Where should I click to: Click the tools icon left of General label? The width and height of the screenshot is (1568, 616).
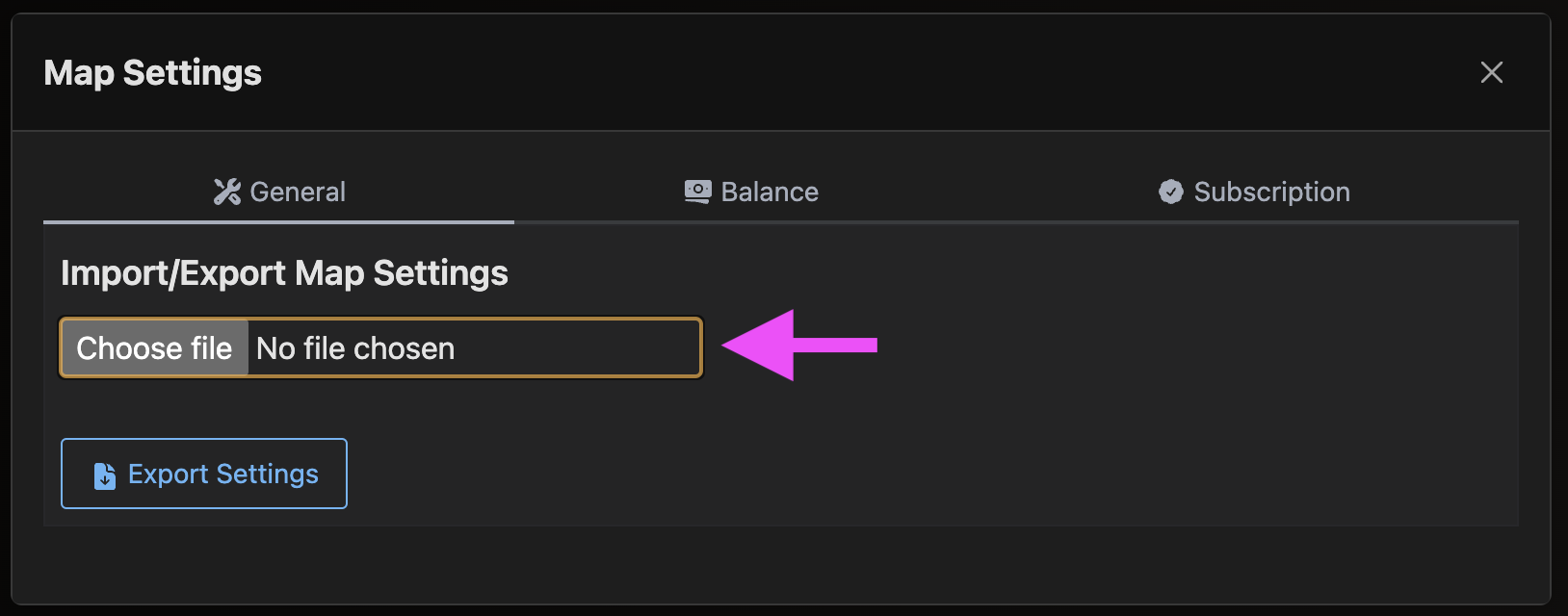point(229,191)
